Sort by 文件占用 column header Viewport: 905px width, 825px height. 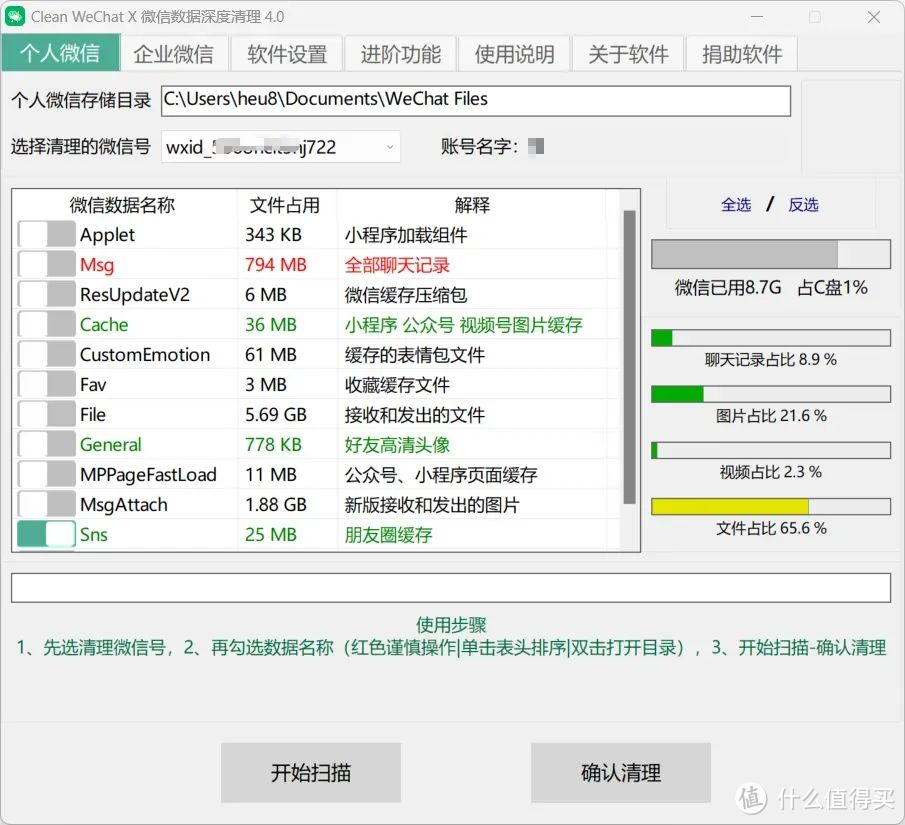[285, 205]
